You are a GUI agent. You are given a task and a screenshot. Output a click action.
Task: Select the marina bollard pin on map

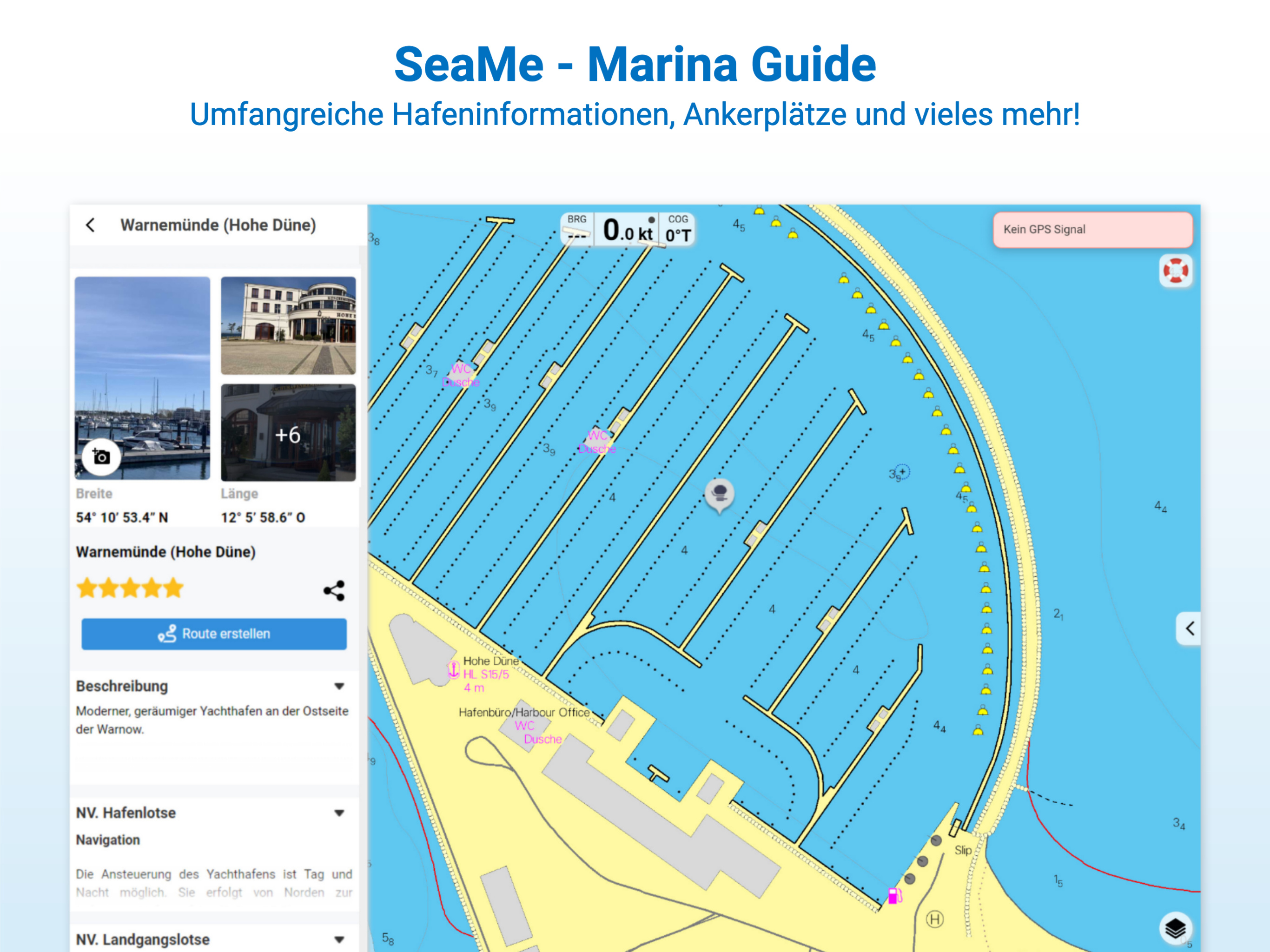tap(720, 496)
